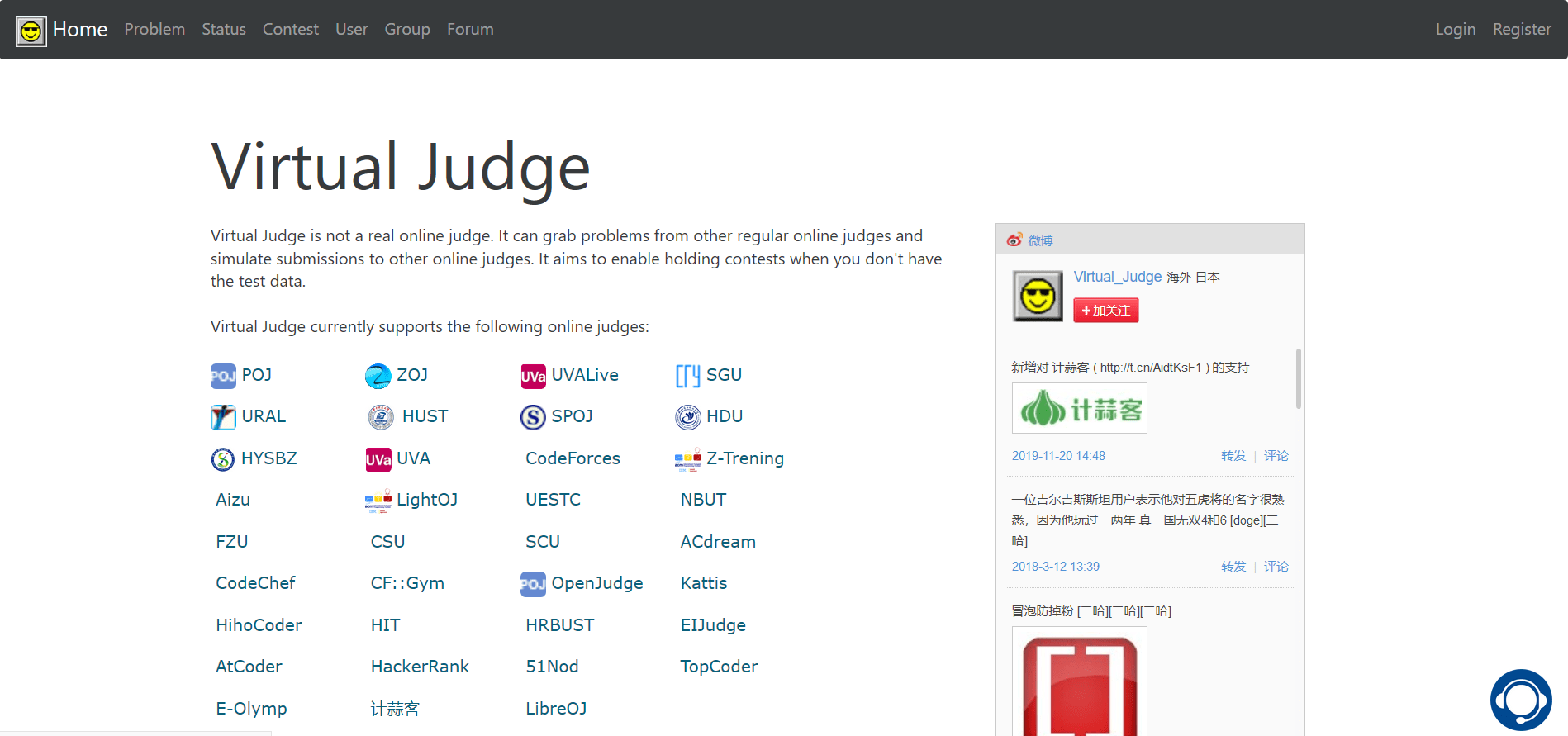Image resolution: width=1568 pixels, height=736 pixels.
Task: Click the HYSBZ round icon
Action: coord(223,459)
